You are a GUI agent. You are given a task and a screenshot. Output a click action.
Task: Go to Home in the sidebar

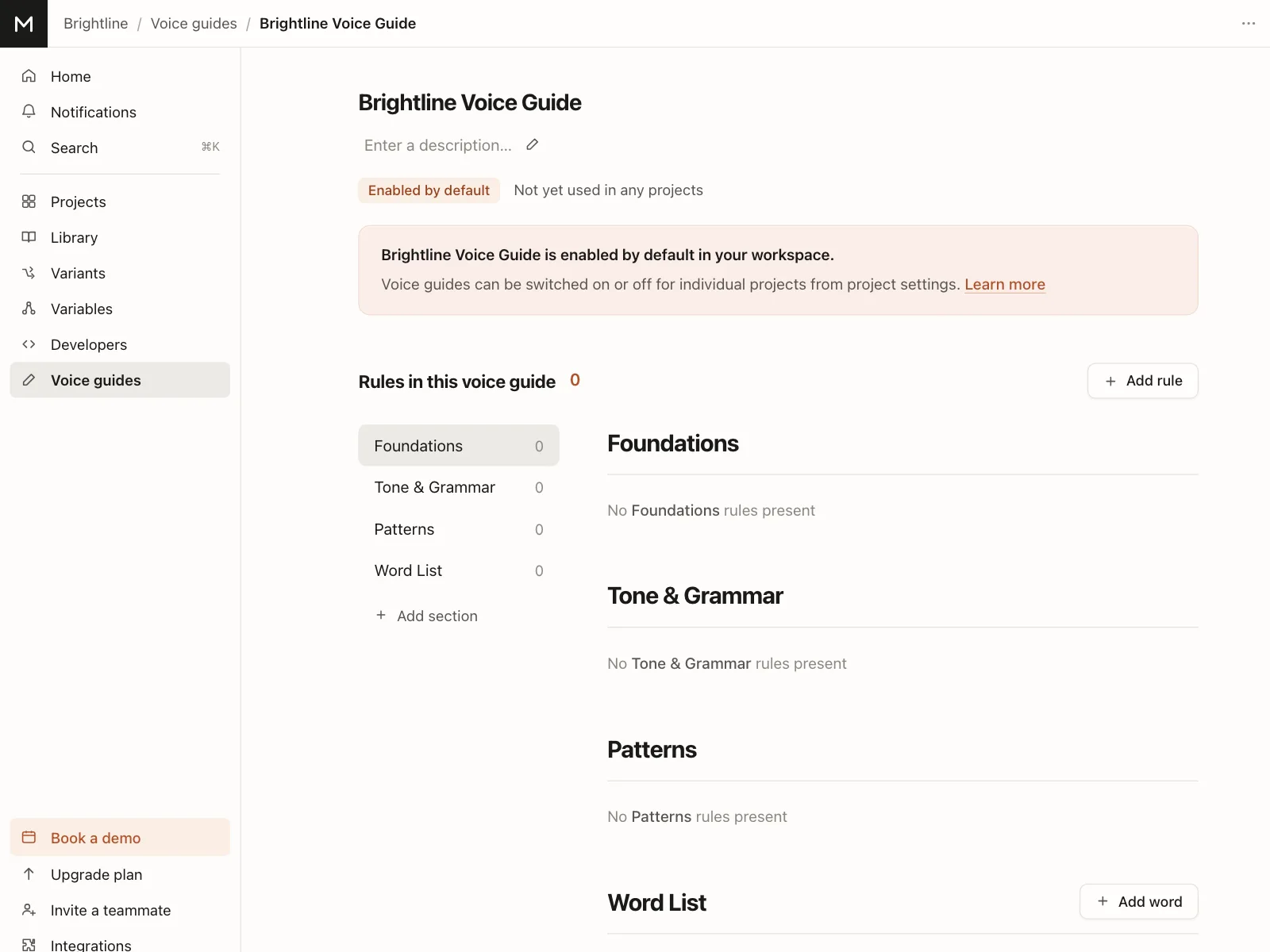click(x=120, y=76)
